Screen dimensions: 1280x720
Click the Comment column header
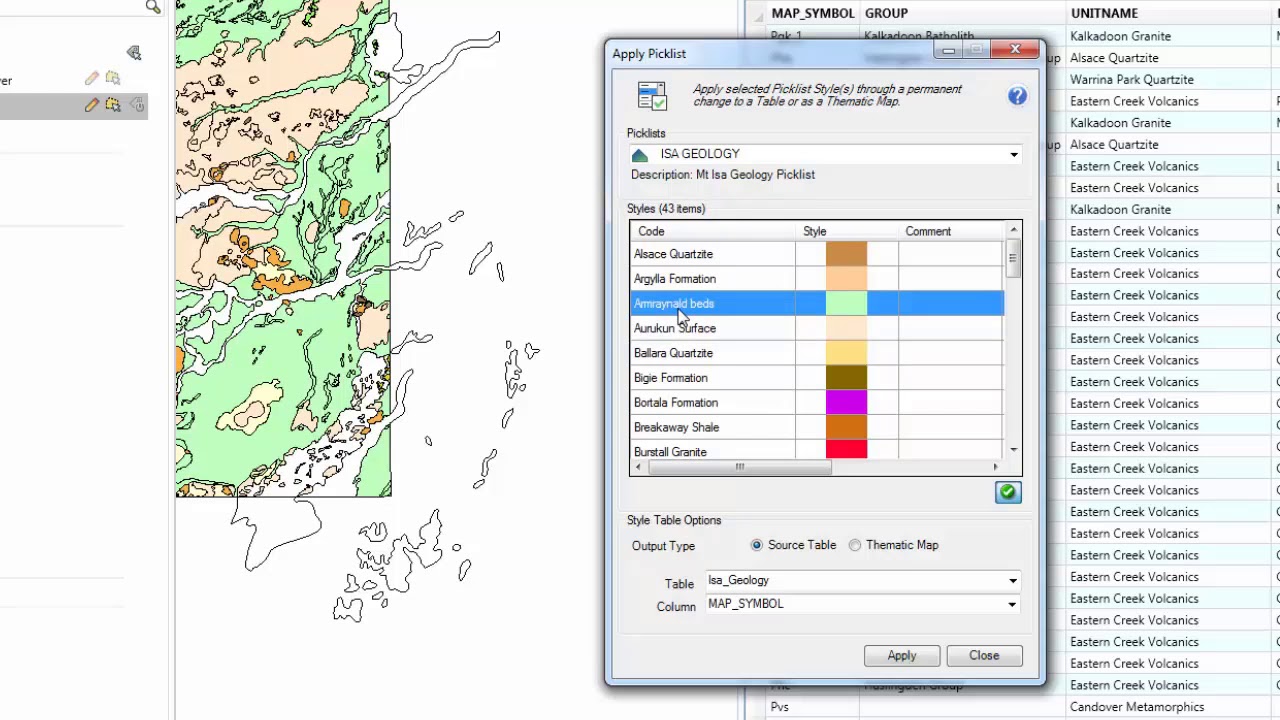click(x=951, y=232)
